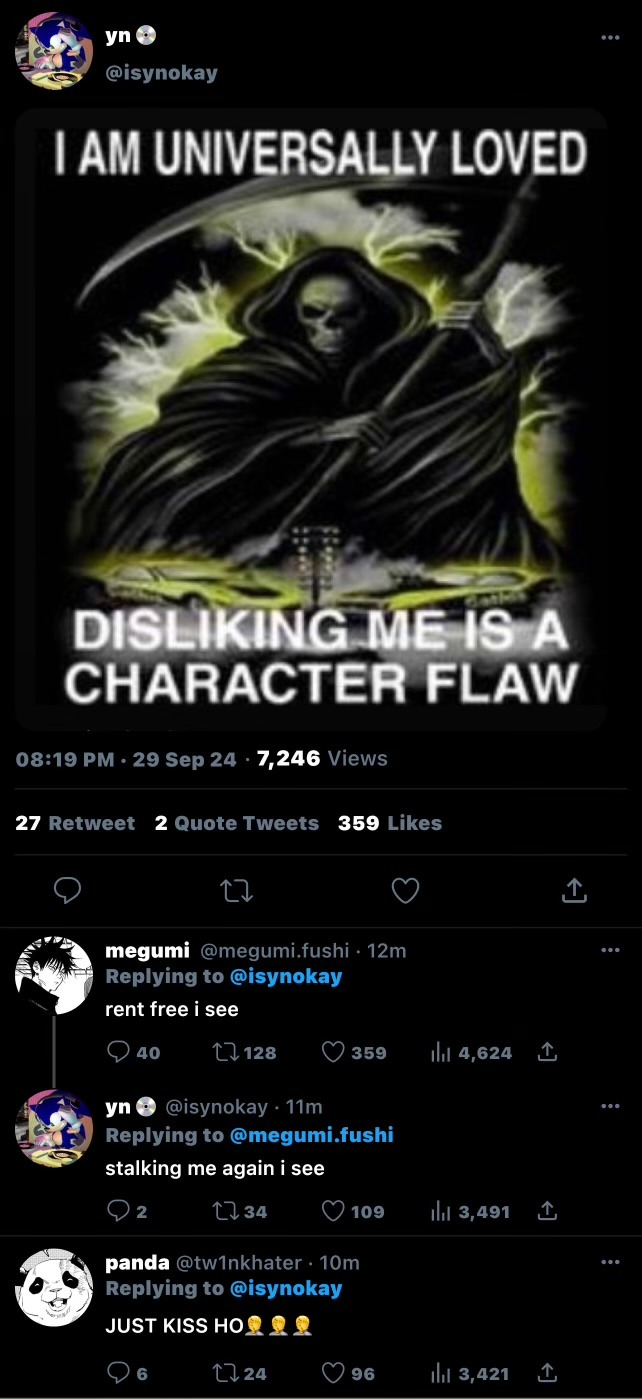Image resolution: width=642 pixels, height=1399 pixels.
Task: Share the "stalking me again" reply
Action: tap(547, 1211)
